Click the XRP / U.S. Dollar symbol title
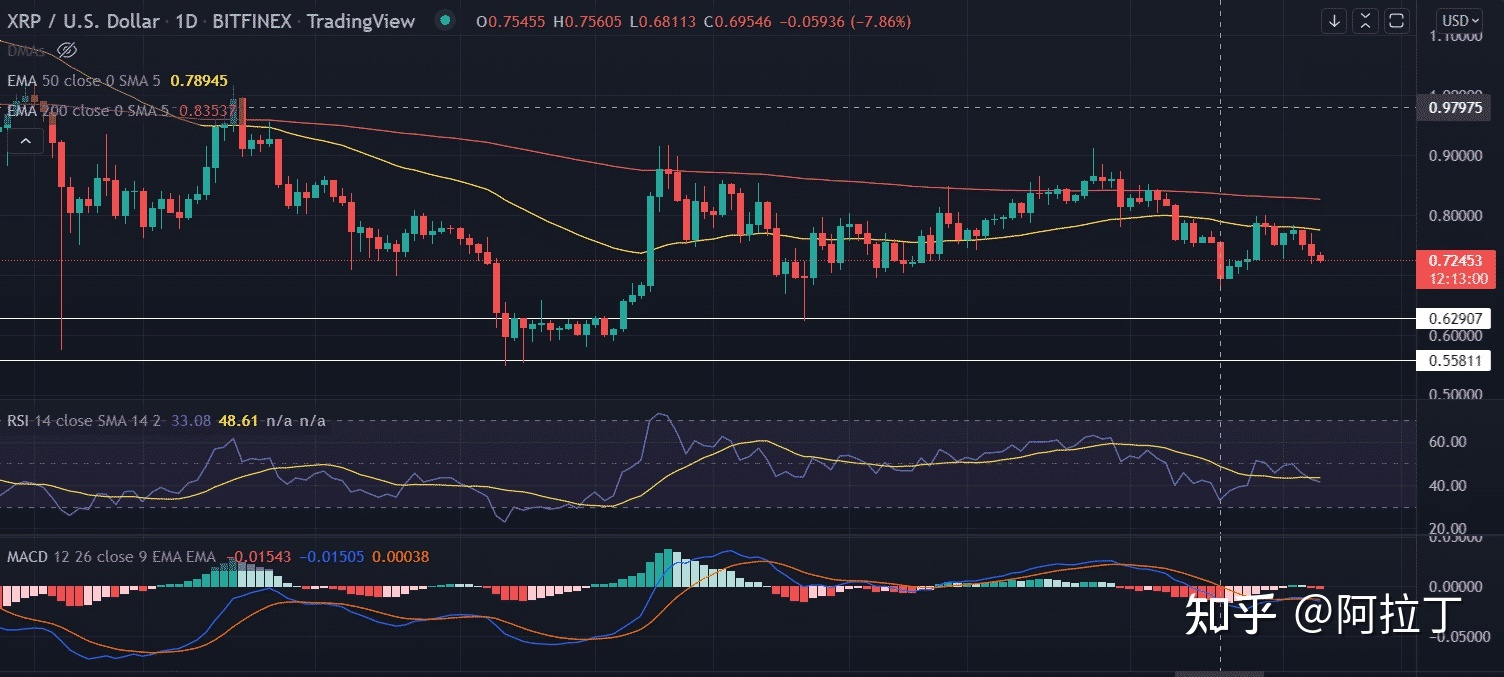Viewport: 1504px width, 677px height. click(83, 21)
